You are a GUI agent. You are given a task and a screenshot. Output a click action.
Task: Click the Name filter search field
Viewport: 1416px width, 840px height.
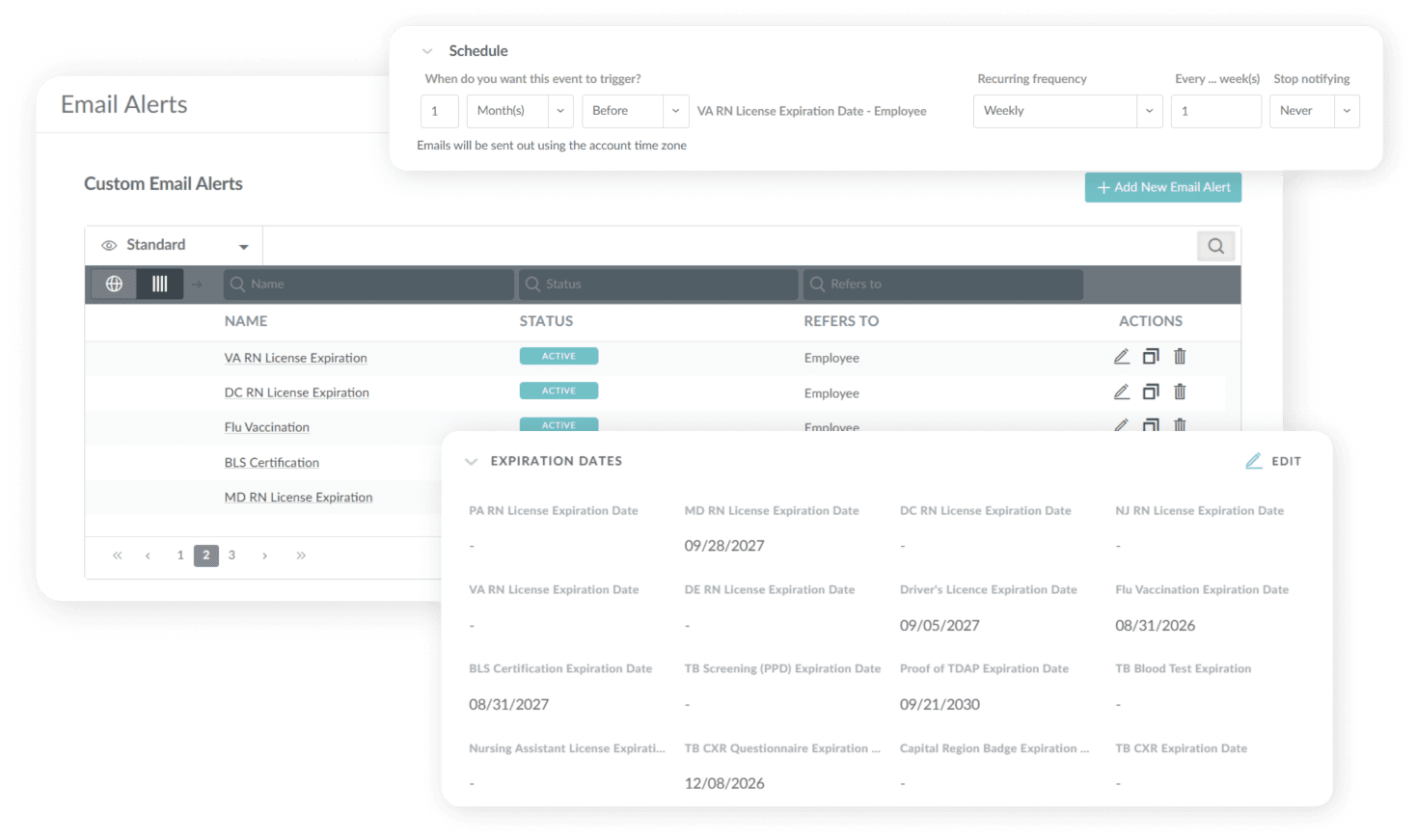pos(368,284)
